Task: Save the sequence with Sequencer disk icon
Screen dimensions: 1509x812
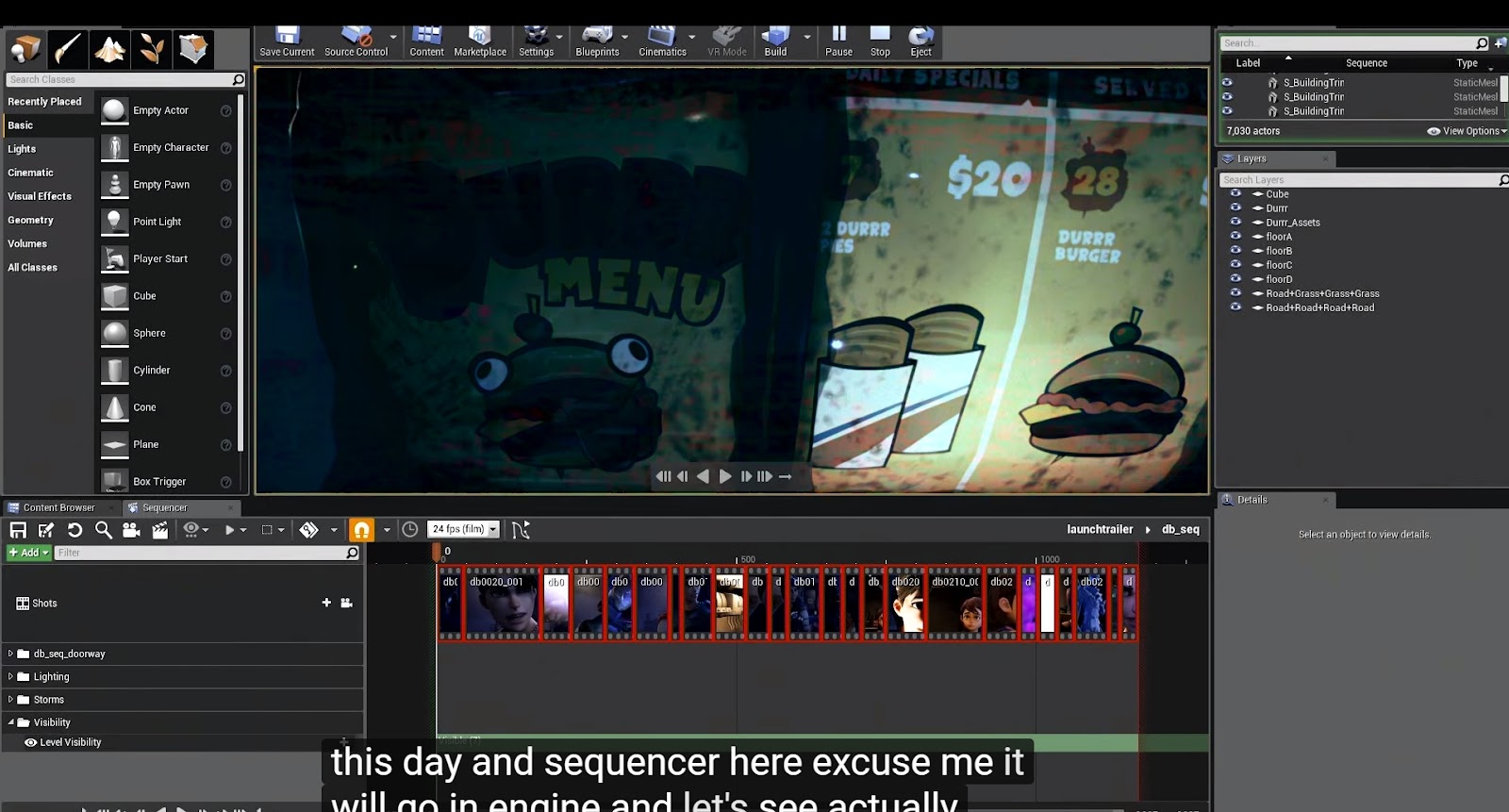Action: [x=18, y=530]
